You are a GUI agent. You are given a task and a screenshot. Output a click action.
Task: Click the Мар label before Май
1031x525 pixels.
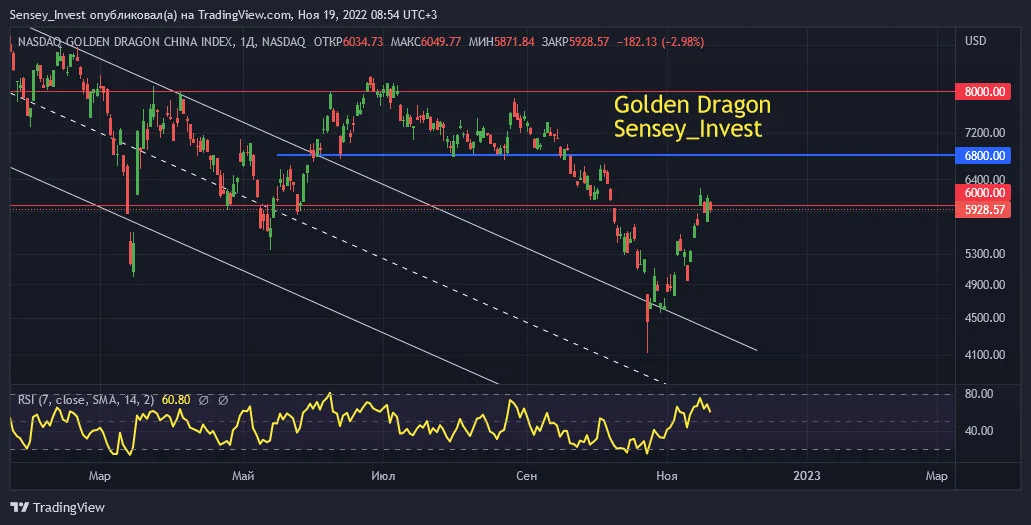point(100,476)
